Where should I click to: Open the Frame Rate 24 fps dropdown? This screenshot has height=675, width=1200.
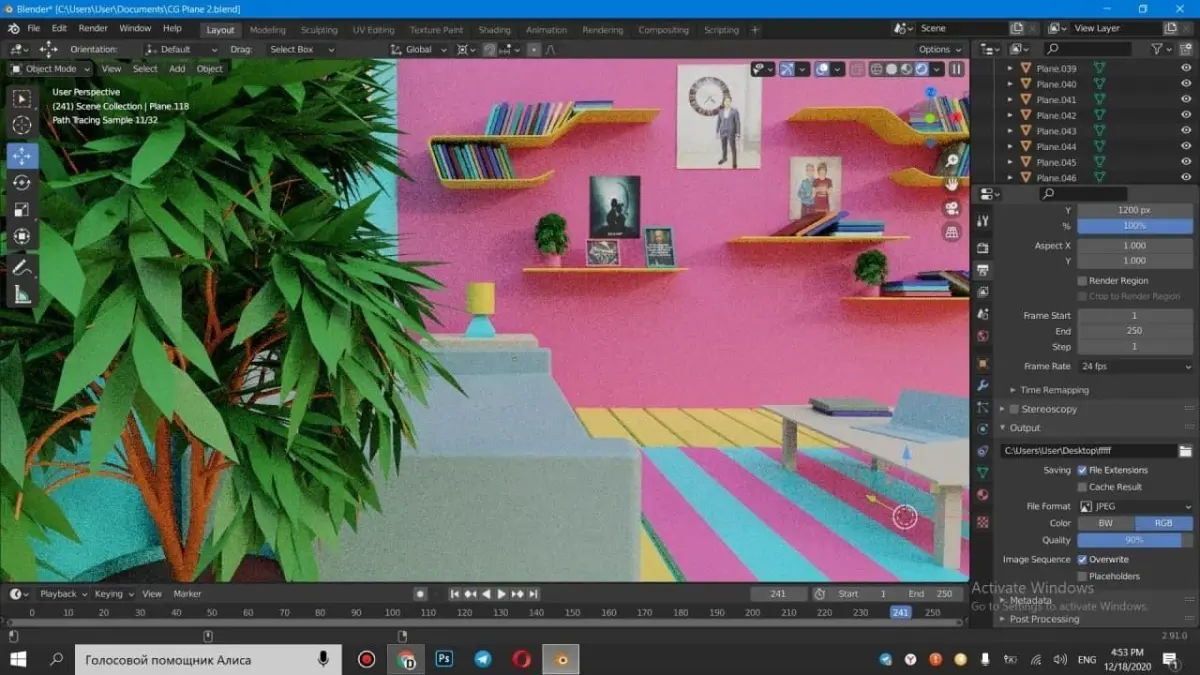(x=1136, y=366)
